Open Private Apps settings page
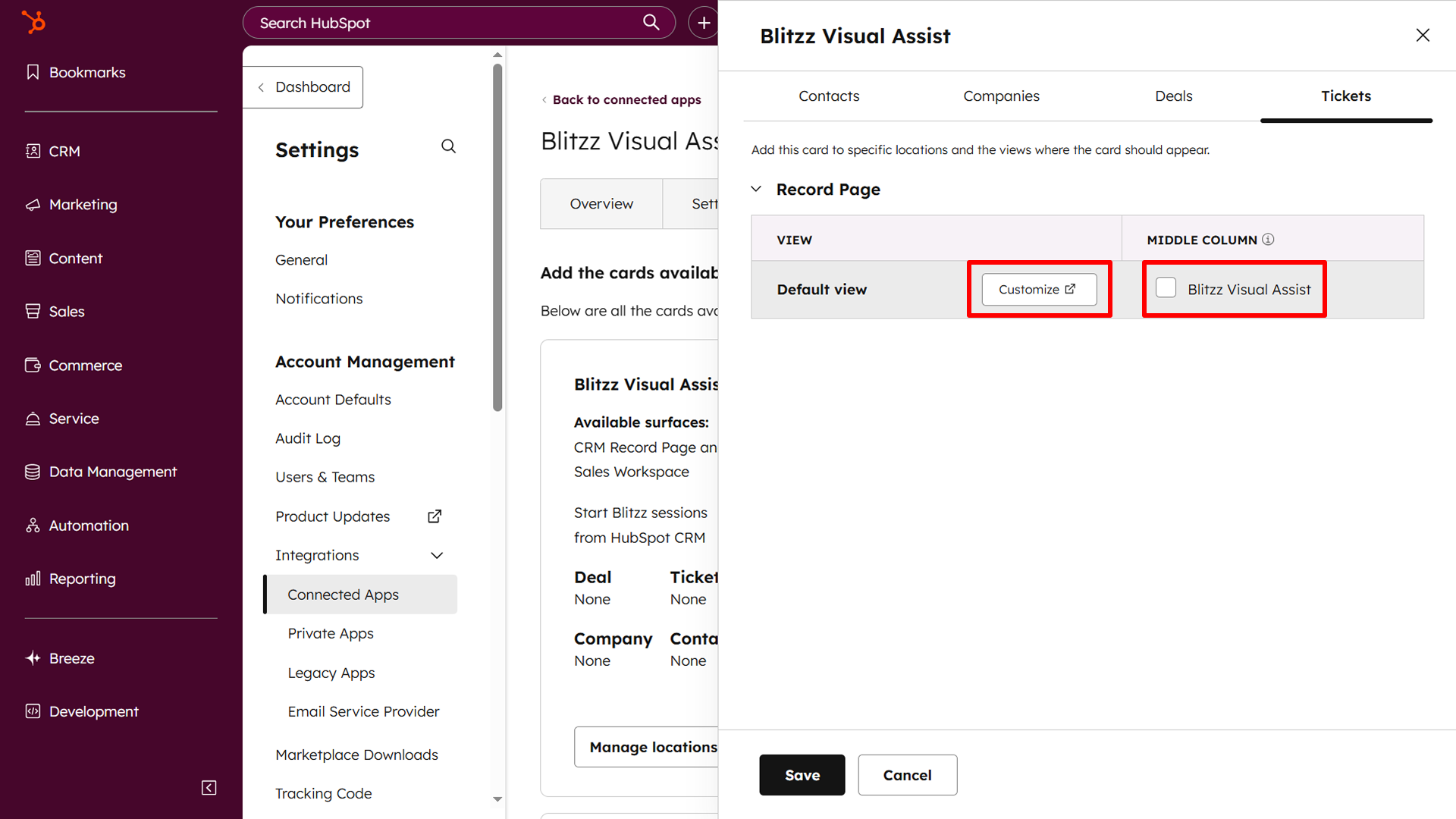Screen dimensions: 1456x819 (x=331, y=633)
